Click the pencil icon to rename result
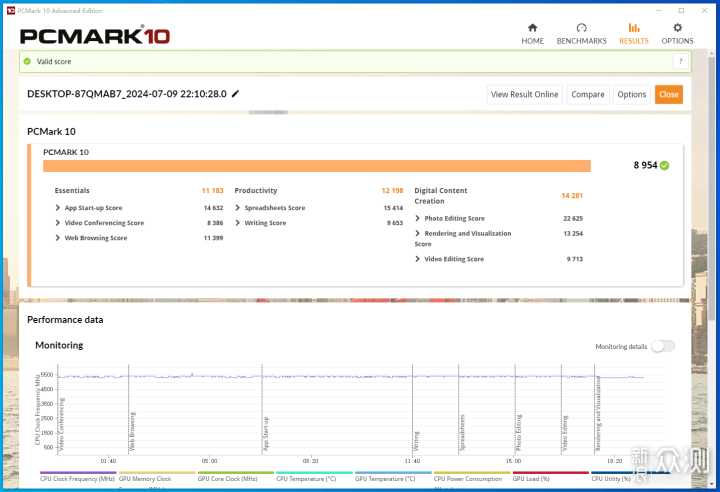 tap(236, 94)
